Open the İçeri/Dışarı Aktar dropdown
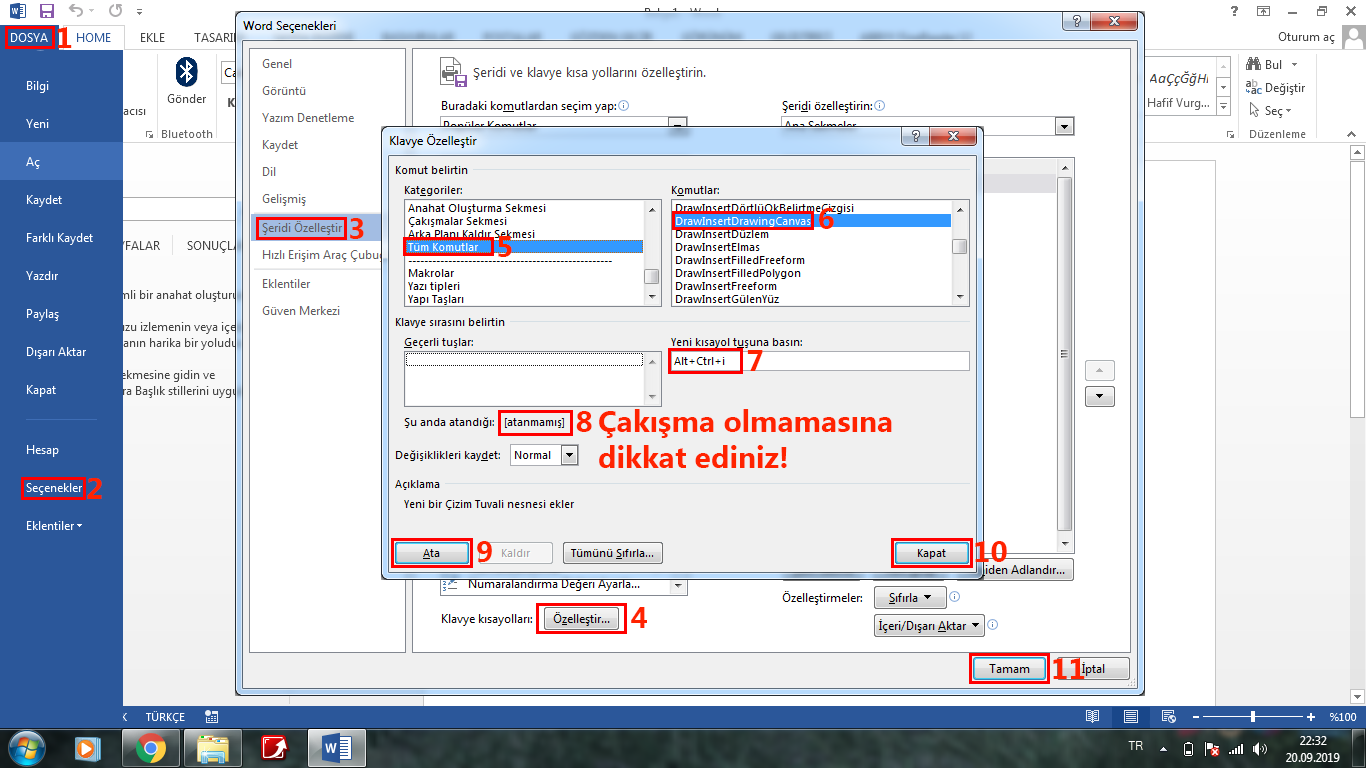 point(929,626)
